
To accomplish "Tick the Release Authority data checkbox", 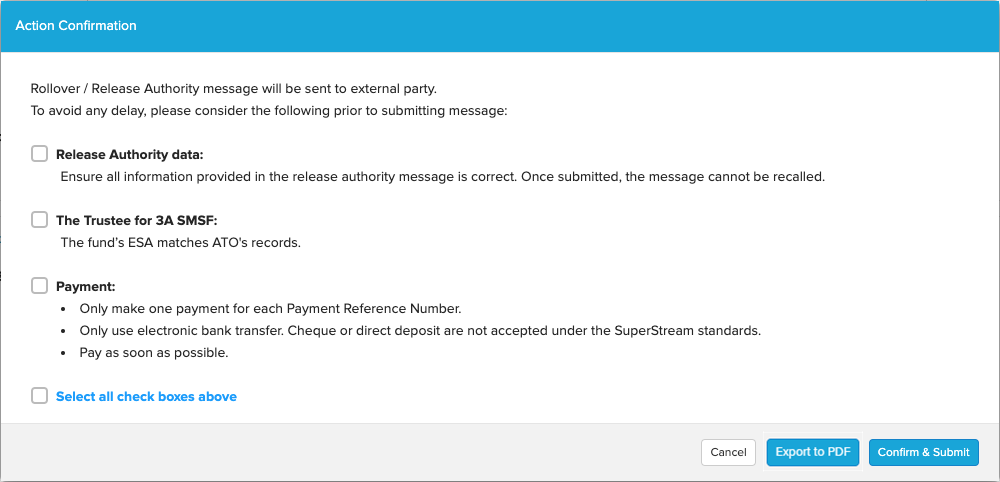I will coord(40,154).
